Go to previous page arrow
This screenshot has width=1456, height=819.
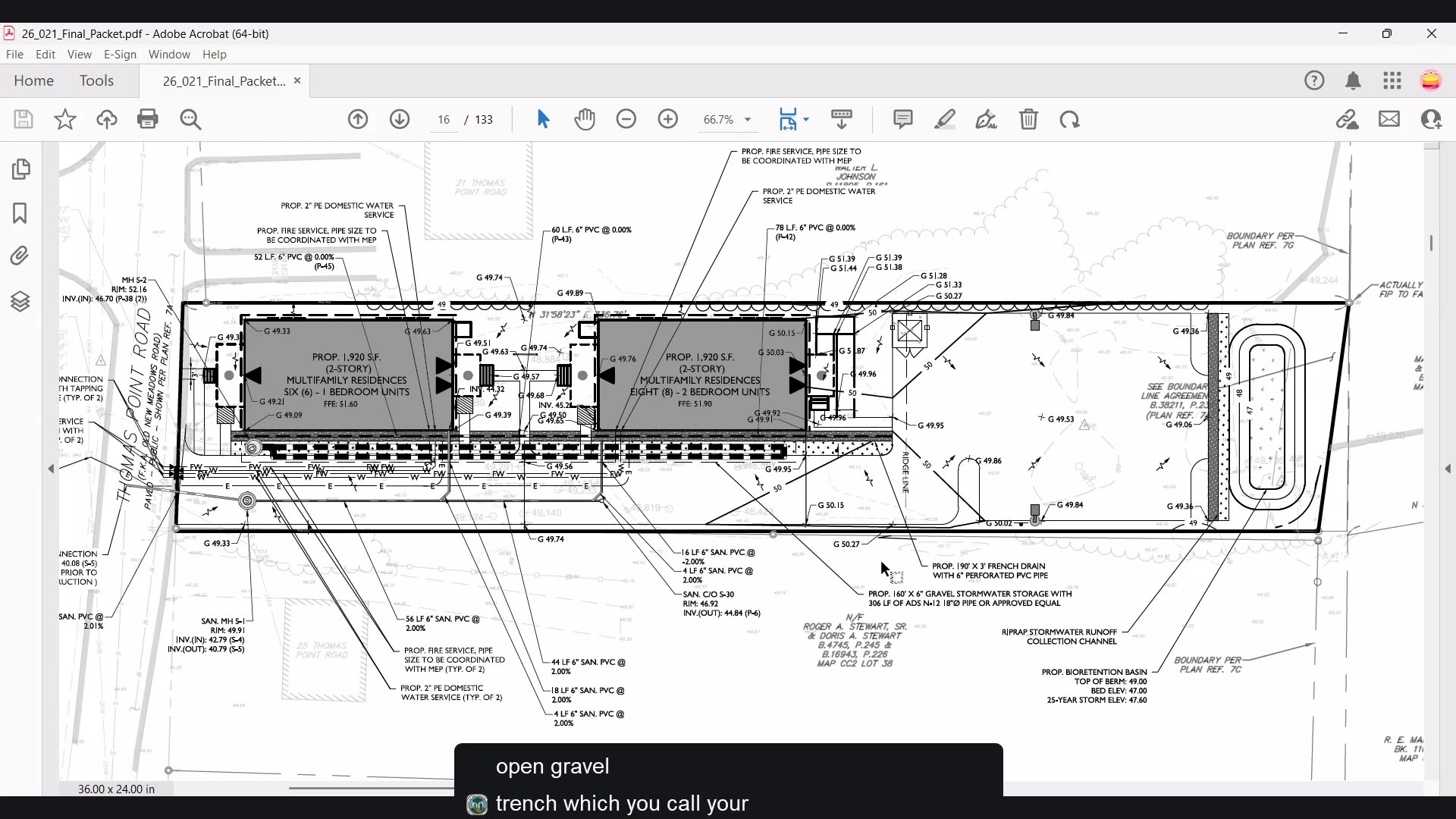point(358,119)
